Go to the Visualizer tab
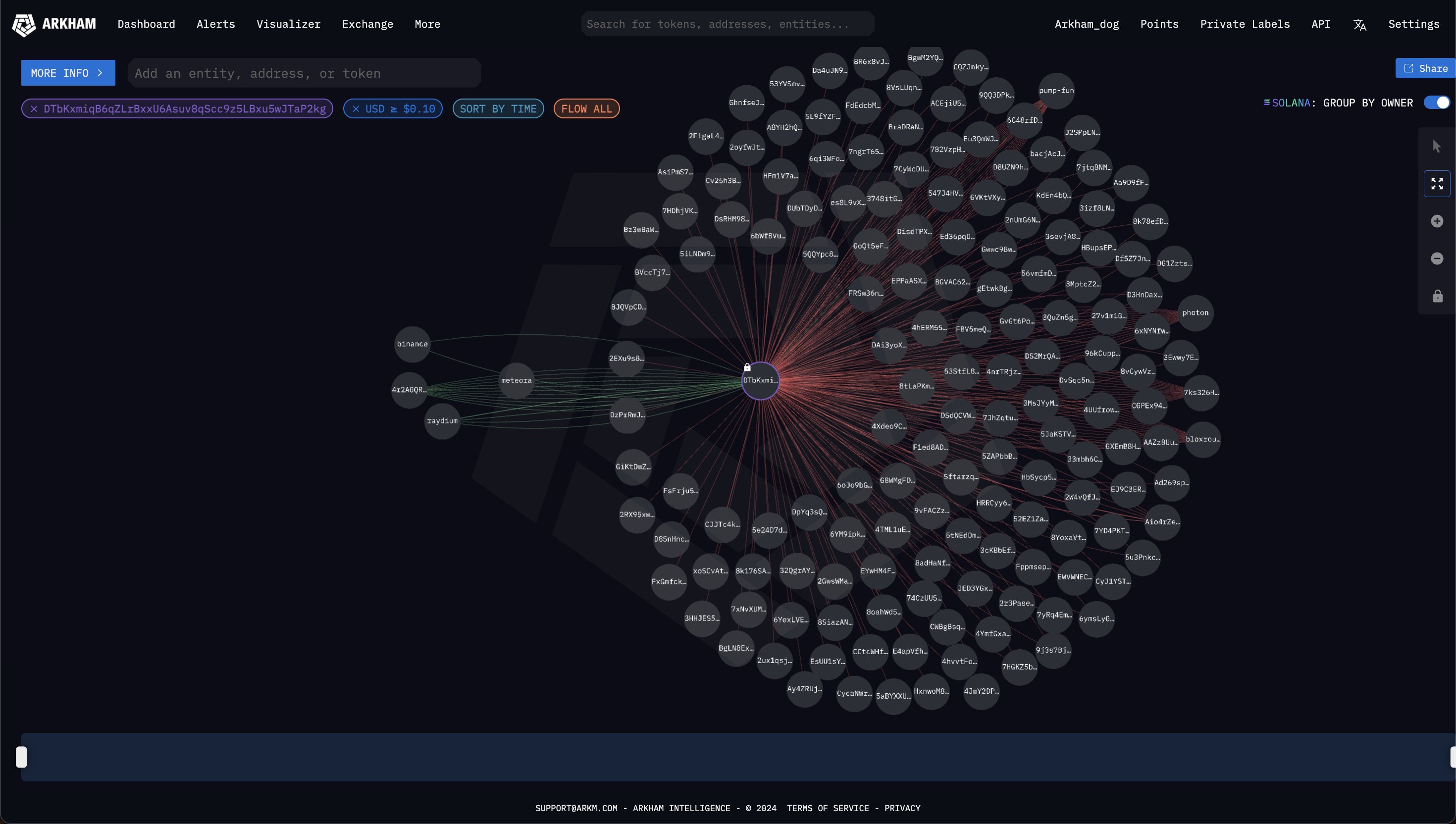Image resolution: width=1456 pixels, height=824 pixels. point(288,24)
